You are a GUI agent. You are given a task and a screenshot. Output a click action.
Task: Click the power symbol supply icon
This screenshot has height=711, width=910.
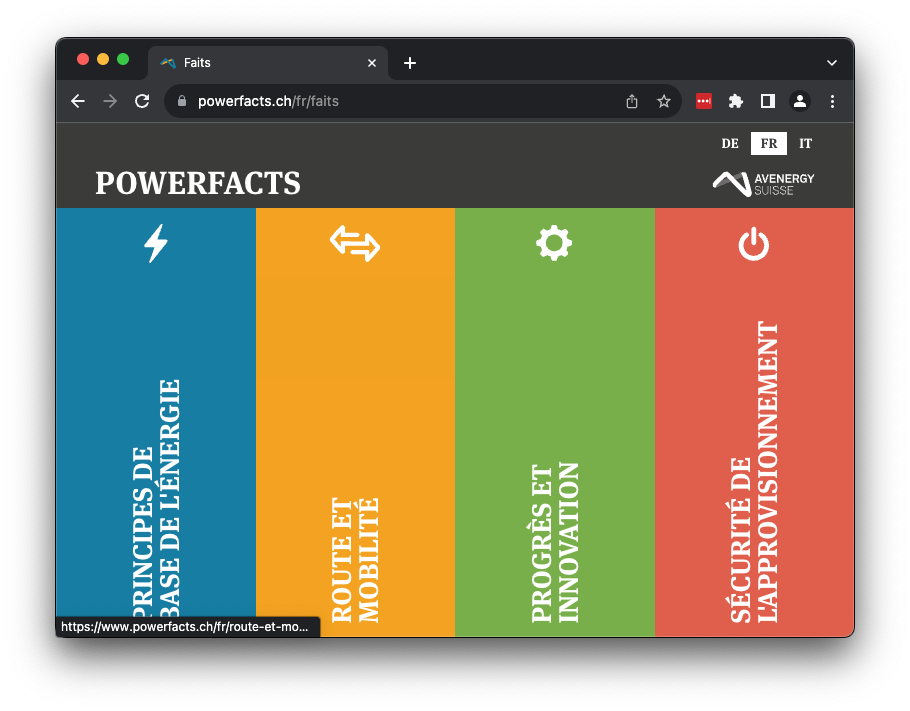pos(753,243)
